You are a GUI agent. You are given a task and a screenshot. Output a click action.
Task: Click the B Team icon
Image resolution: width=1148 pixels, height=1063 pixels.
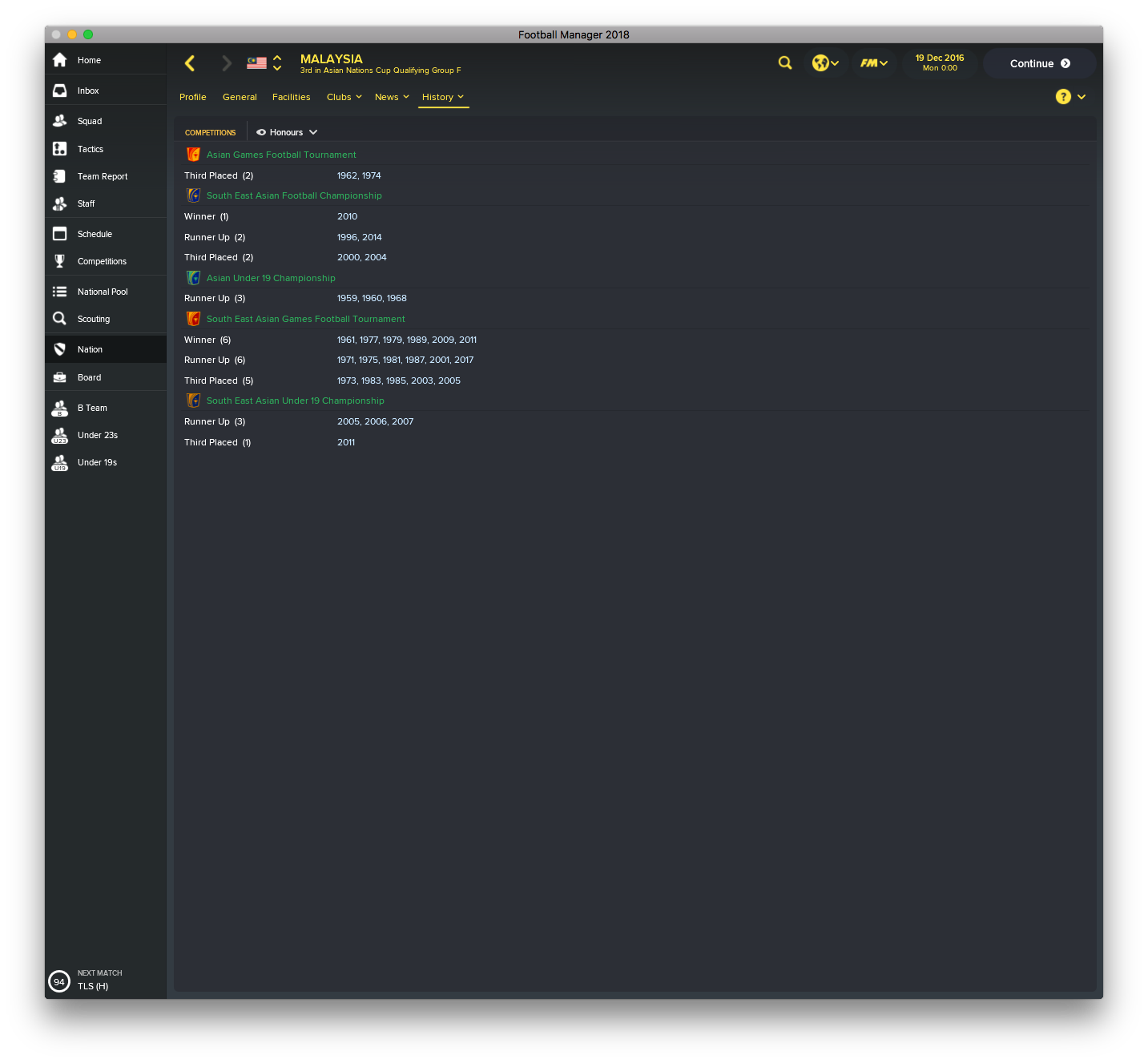coord(59,409)
